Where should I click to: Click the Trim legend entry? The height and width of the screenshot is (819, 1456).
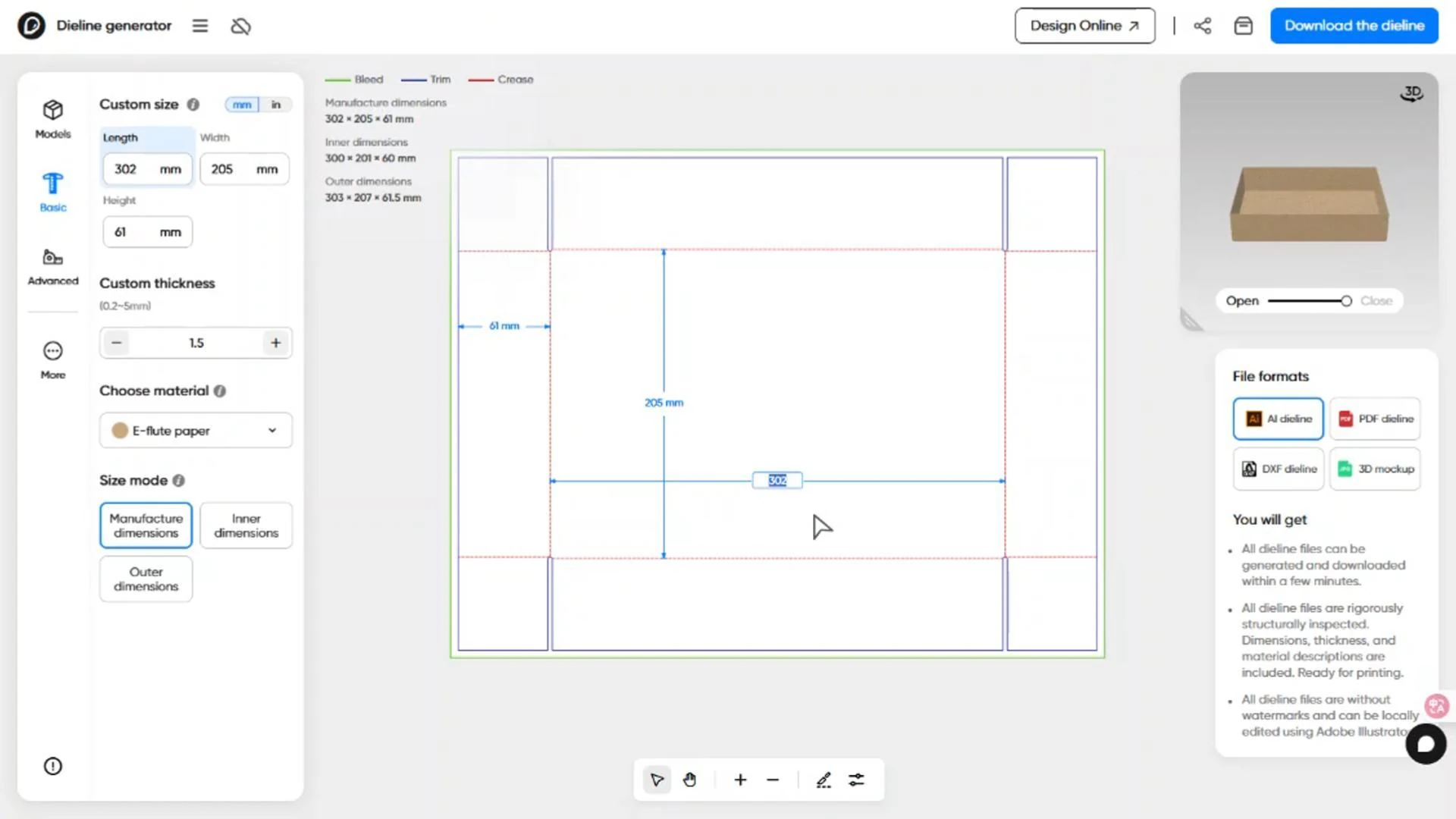[x=425, y=80]
